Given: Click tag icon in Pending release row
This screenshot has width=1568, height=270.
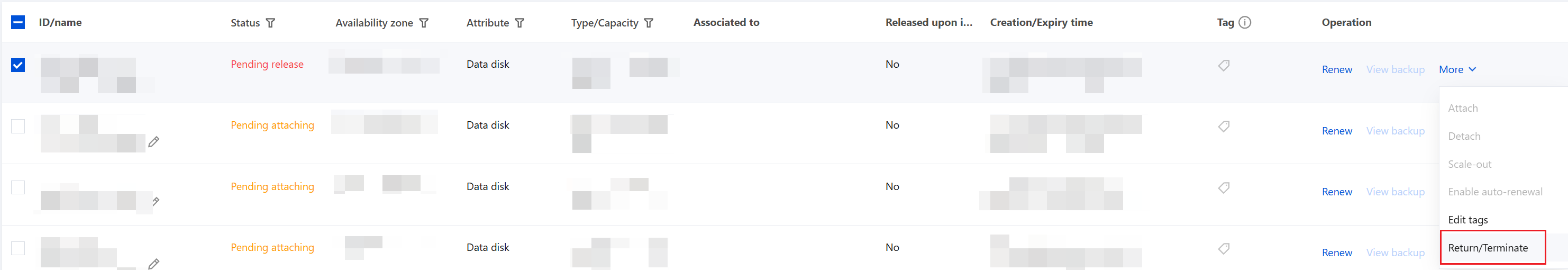Looking at the screenshot, I should (x=1224, y=65).
